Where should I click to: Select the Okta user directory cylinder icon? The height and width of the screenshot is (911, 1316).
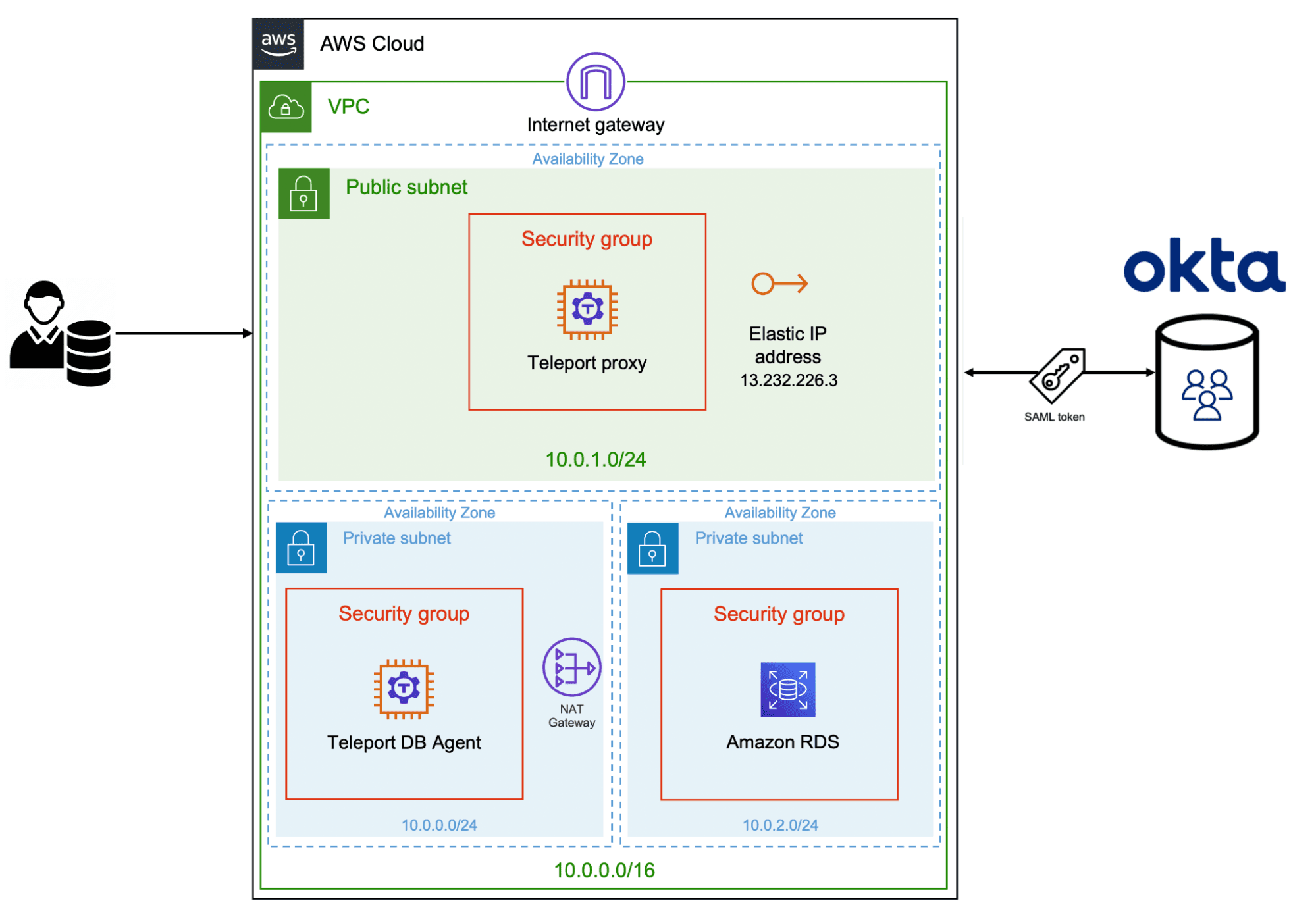coord(1207,382)
